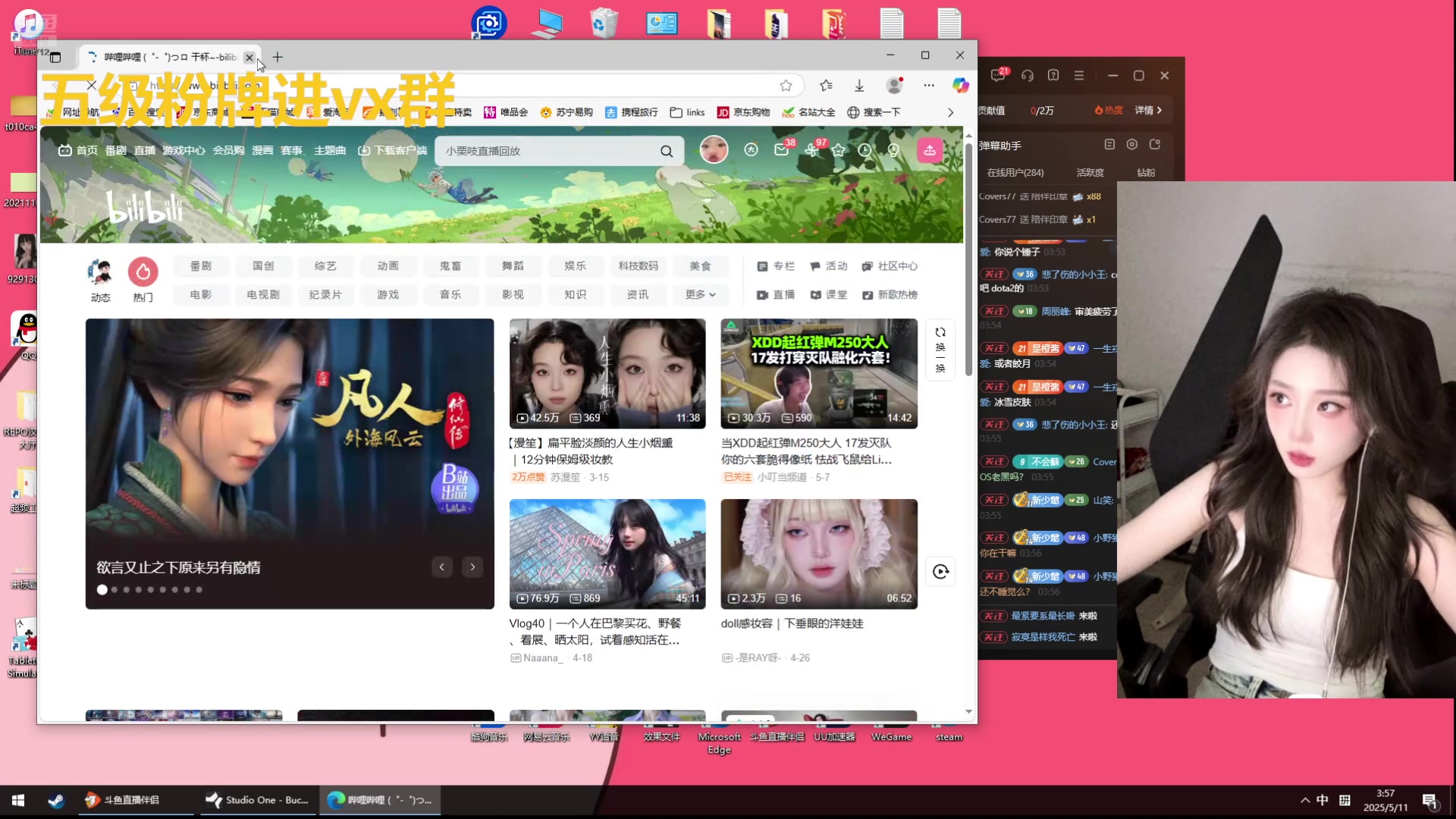1456x819 pixels.
Task: Open XDD起红弹M250大人 video thumbnail
Action: [819, 374]
